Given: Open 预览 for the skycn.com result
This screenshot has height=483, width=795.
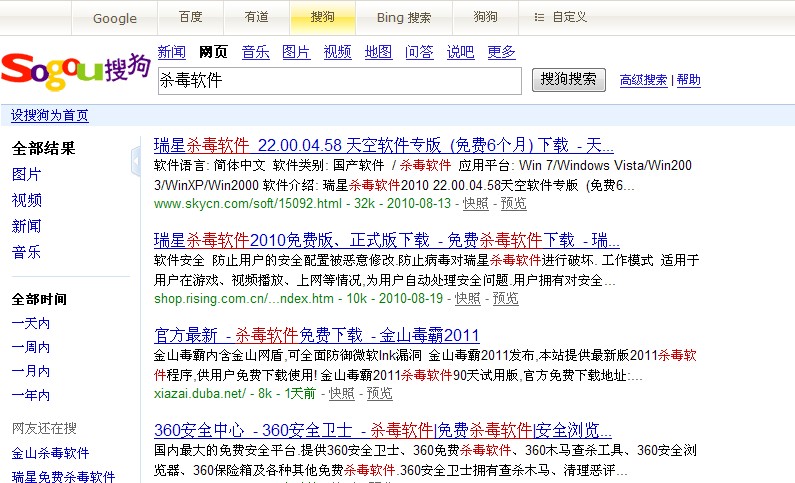Looking at the screenshot, I should 514,204.
